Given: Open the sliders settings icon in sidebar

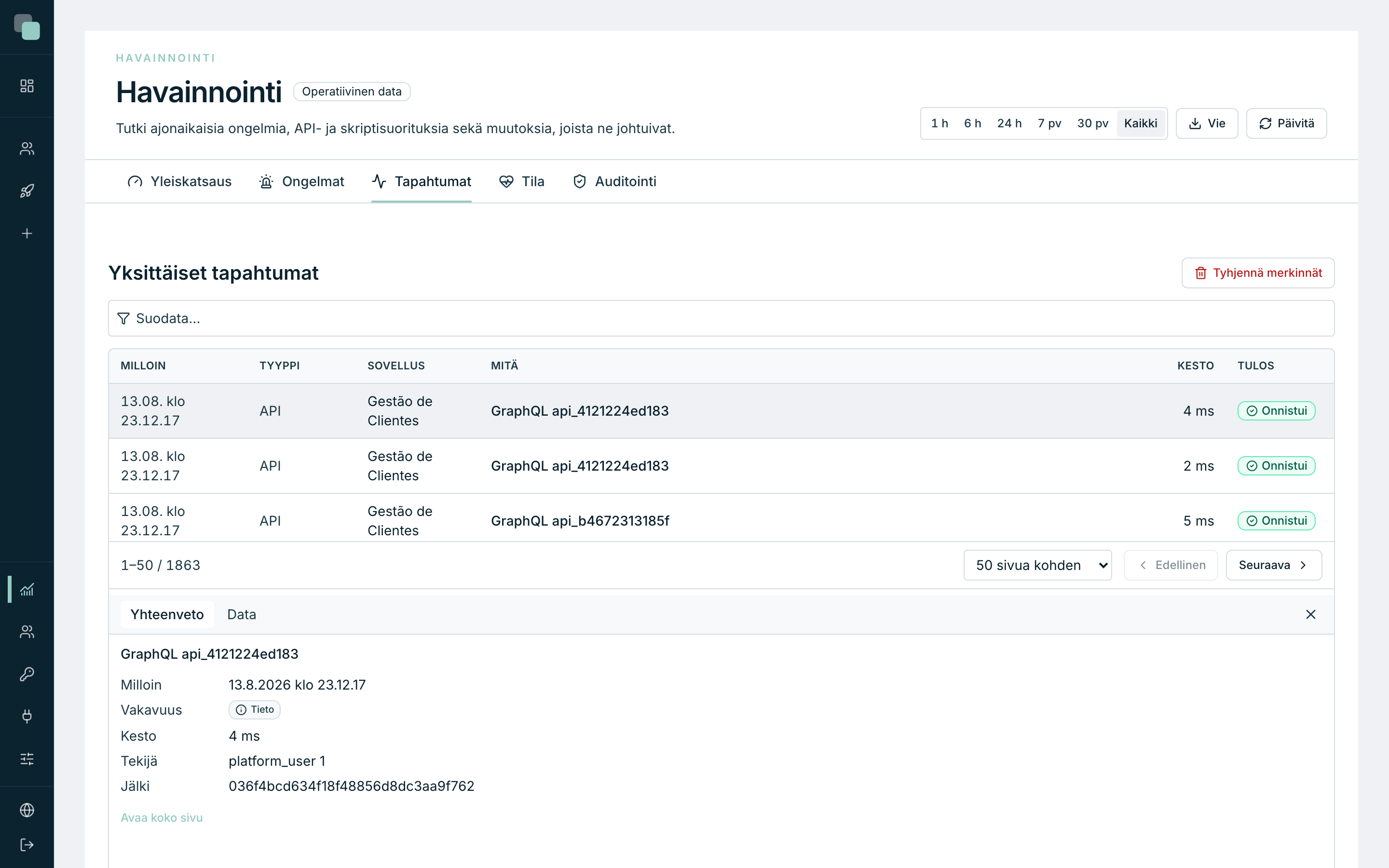Looking at the screenshot, I should (x=27, y=759).
